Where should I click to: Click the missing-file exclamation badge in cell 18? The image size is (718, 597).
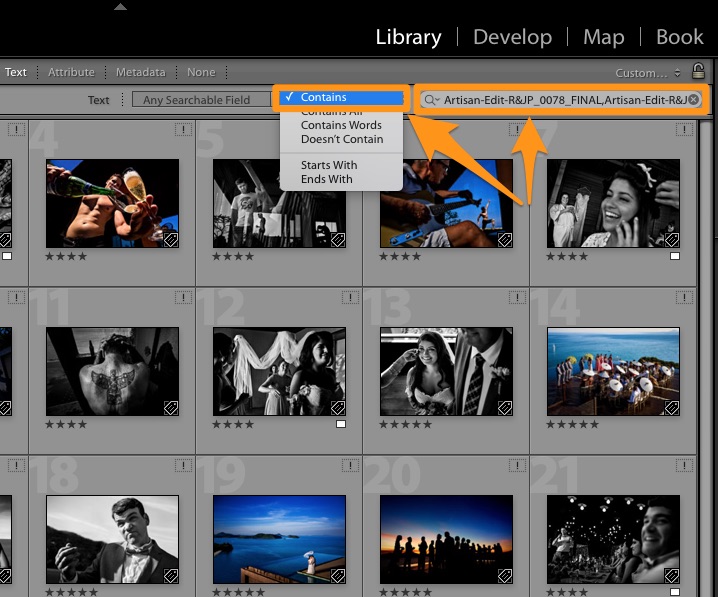(x=183, y=466)
